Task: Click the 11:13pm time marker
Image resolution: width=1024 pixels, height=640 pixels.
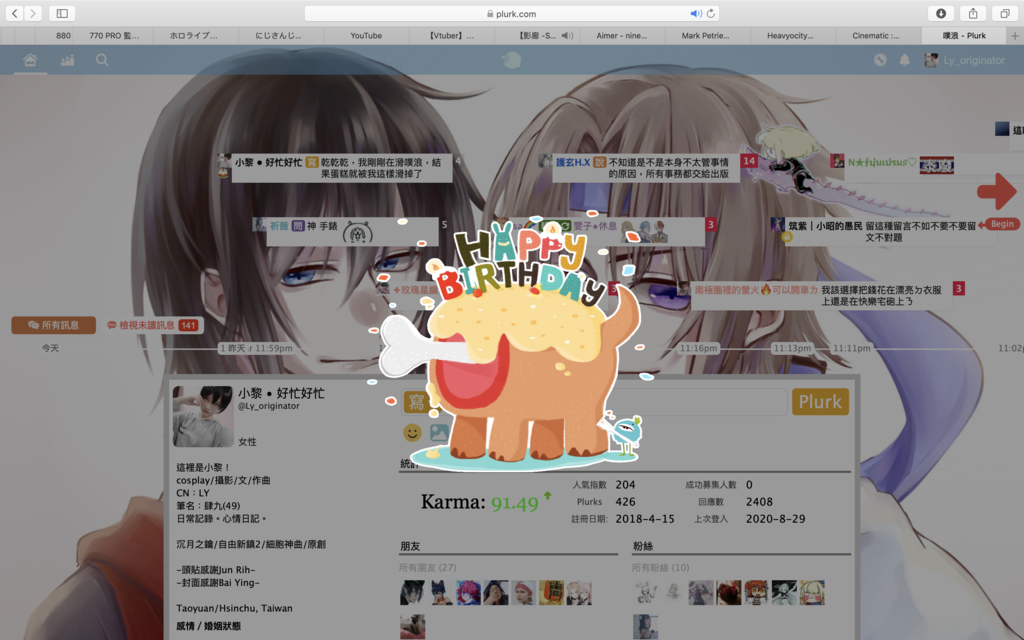Action: (x=792, y=348)
